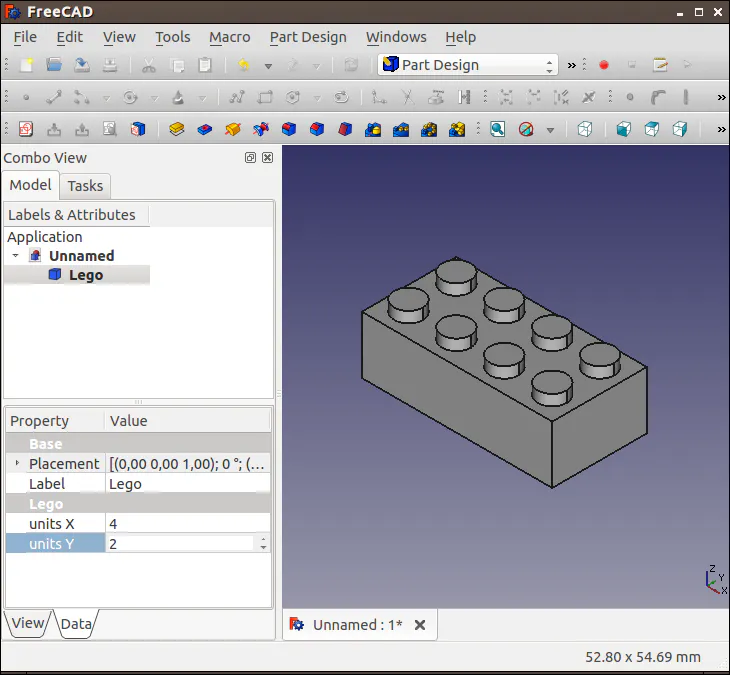
Task: Open the Draw style dropdown arrow
Action: 550,129
